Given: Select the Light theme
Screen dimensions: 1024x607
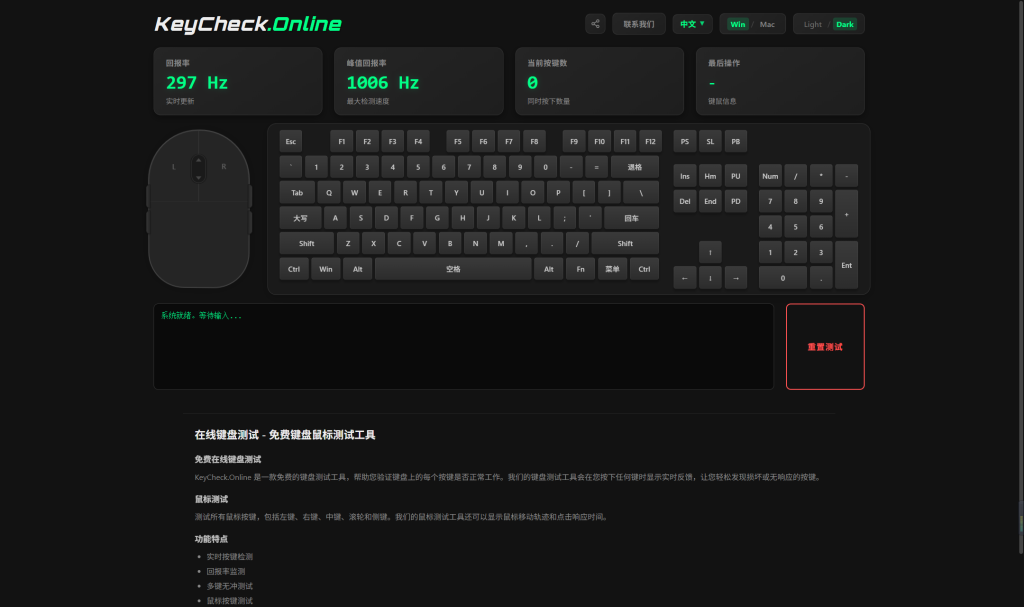Looking at the screenshot, I should 812,24.
